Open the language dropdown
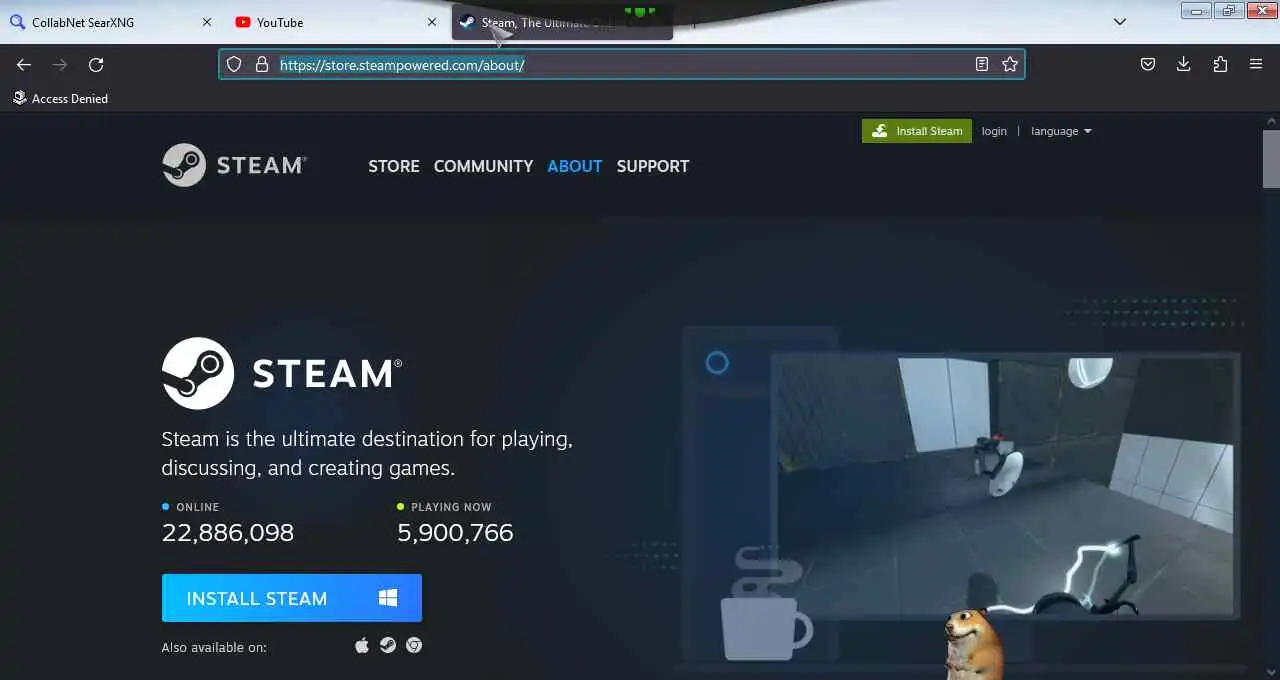Viewport: 1280px width, 680px height. [1061, 131]
